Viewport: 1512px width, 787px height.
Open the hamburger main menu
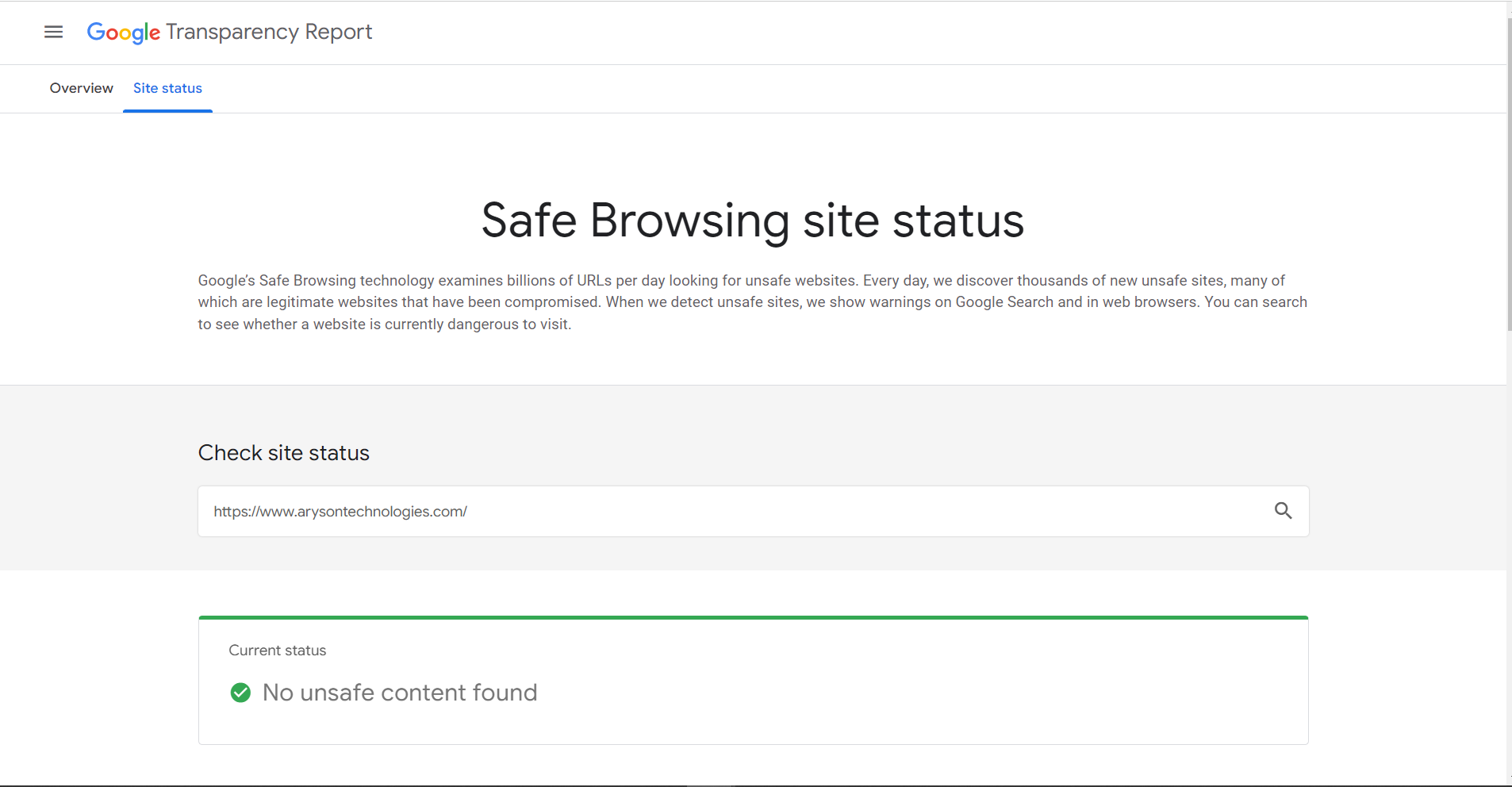point(53,32)
